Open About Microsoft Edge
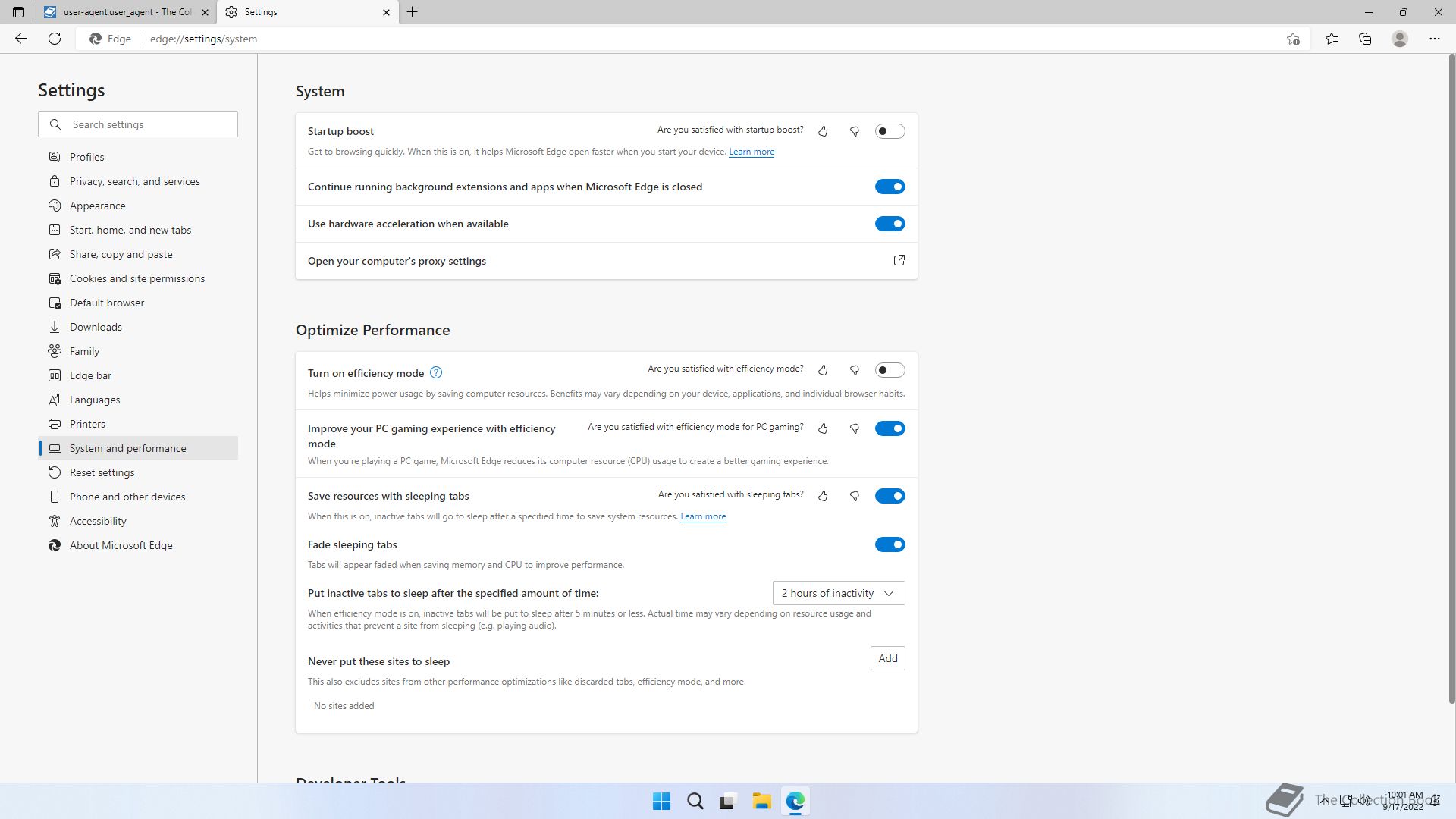This screenshot has height=819, width=1456. tap(138, 545)
